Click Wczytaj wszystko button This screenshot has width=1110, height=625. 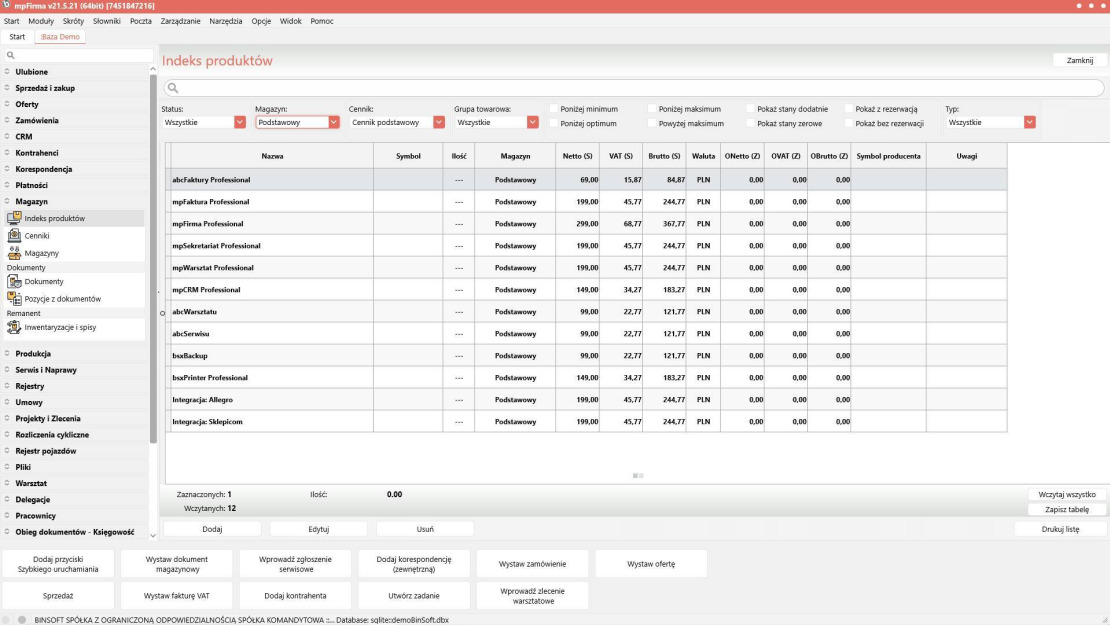coord(1067,495)
